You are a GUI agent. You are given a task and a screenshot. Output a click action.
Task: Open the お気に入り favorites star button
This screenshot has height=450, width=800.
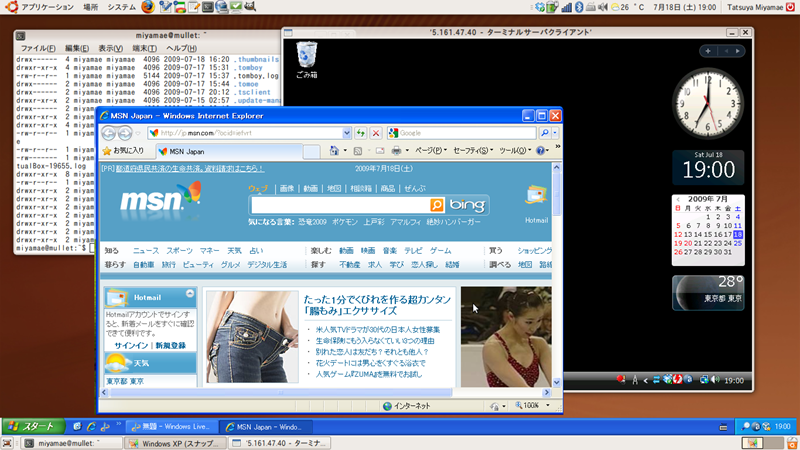[123, 151]
